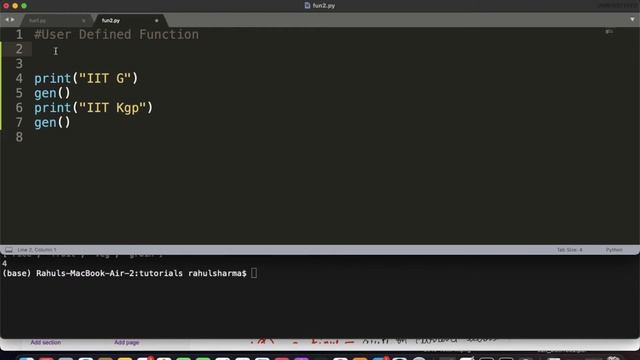The width and height of the screenshot is (640, 360).
Task: Click the fun2.py file icon in title bar
Action: 307,5
